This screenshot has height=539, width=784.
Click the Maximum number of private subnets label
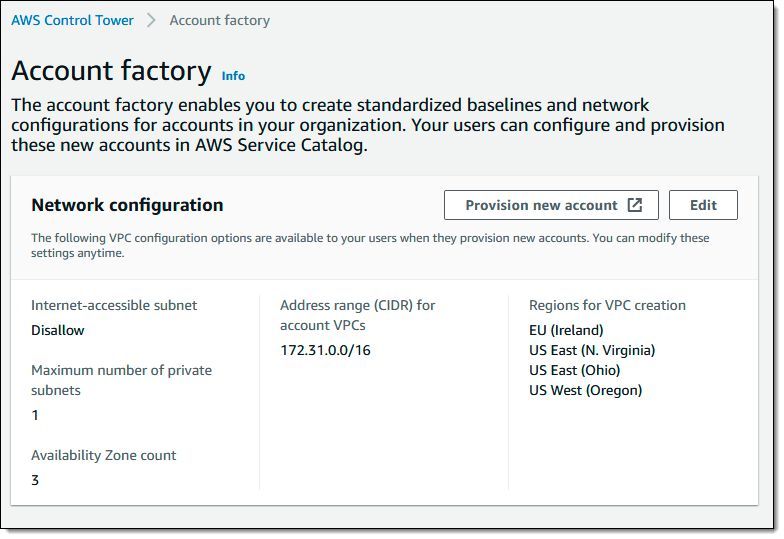[121, 380]
